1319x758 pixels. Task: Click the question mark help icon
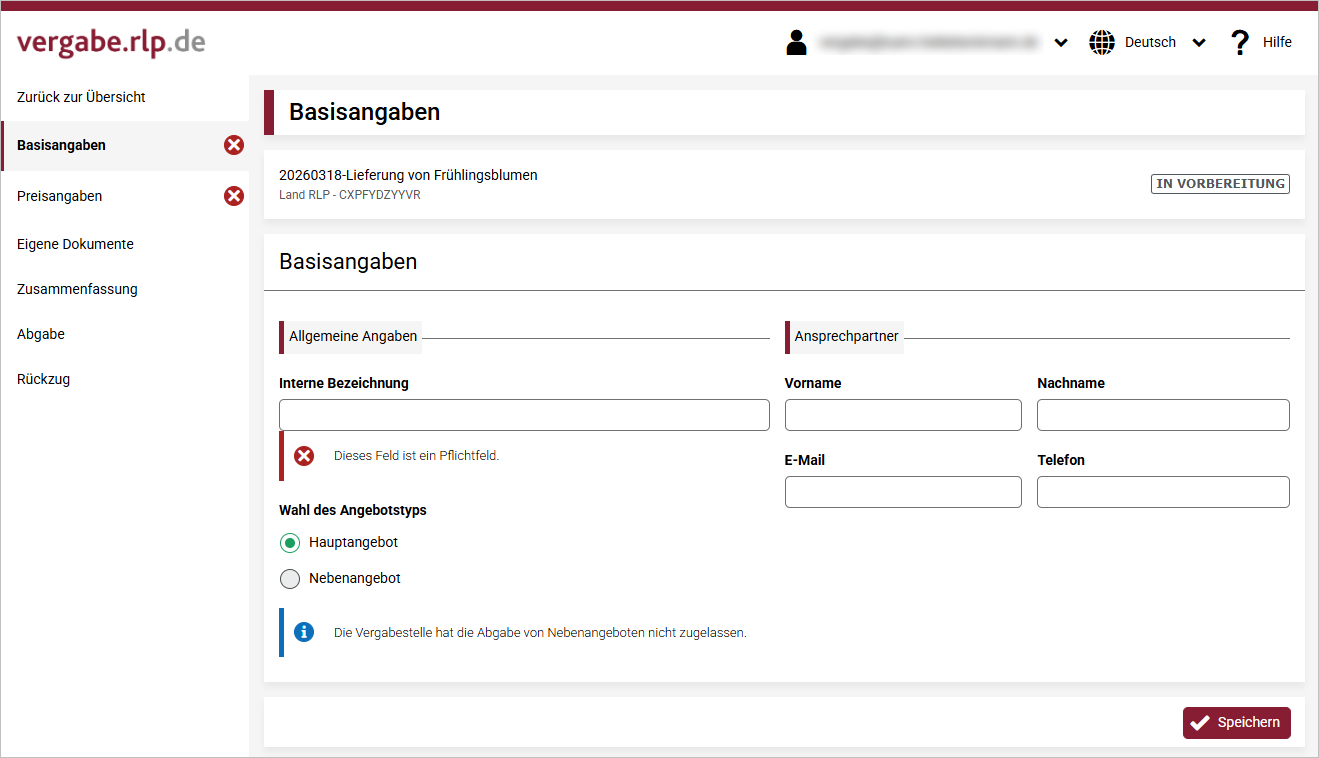click(1240, 42)
